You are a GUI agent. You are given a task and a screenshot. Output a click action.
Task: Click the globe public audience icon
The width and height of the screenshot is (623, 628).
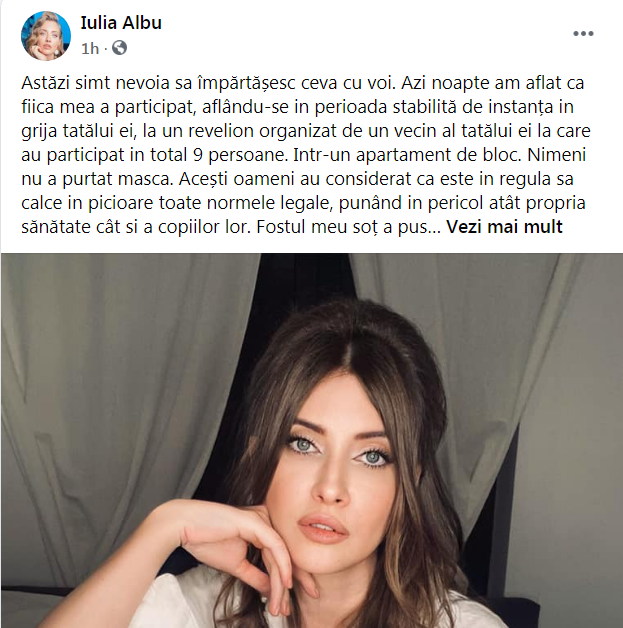point(119,48)
